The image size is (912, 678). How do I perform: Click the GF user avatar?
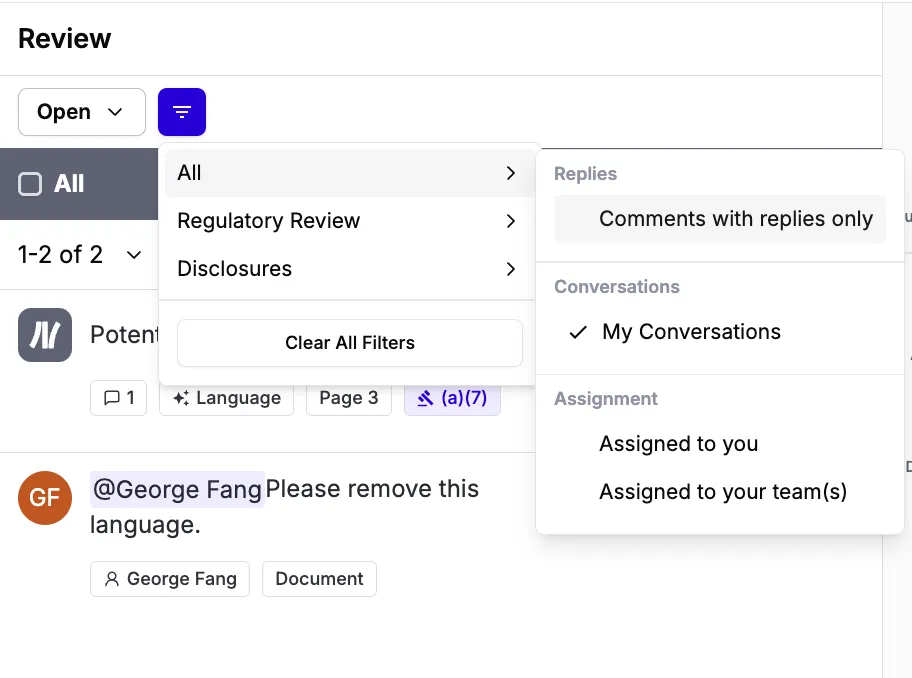[45, 498]
